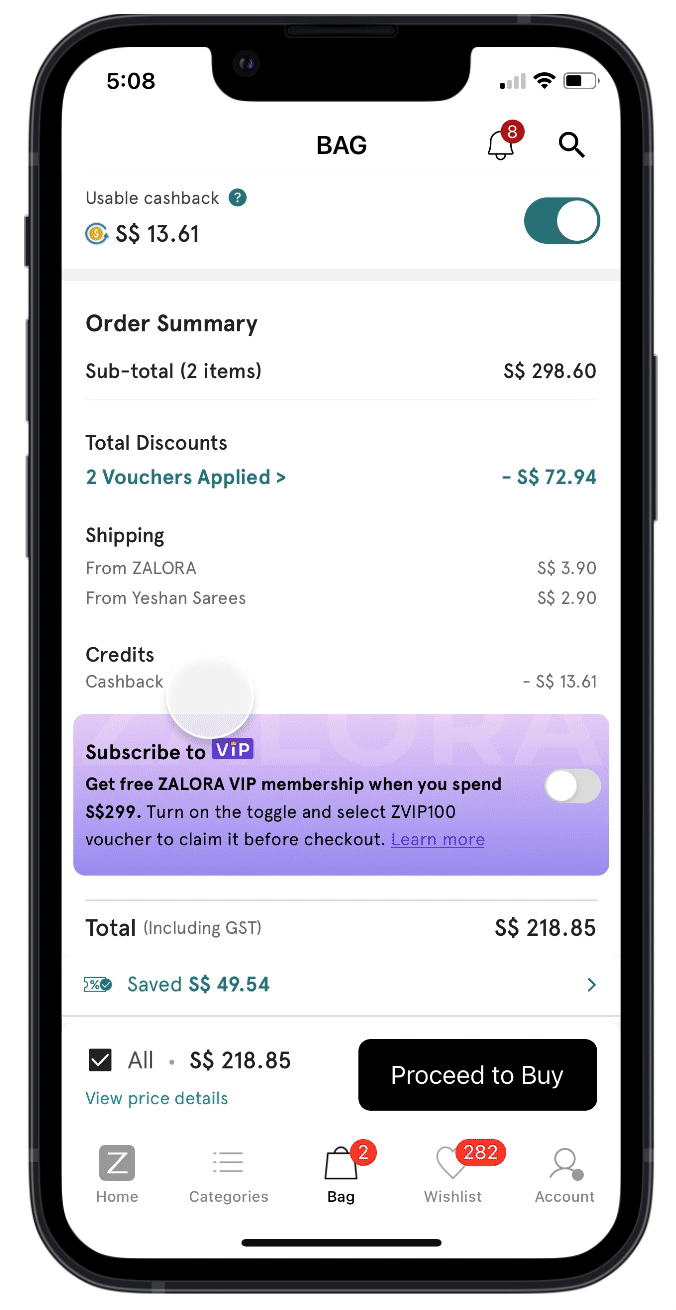
Task: Open notifications bell icon
Action: click(501, 145)
